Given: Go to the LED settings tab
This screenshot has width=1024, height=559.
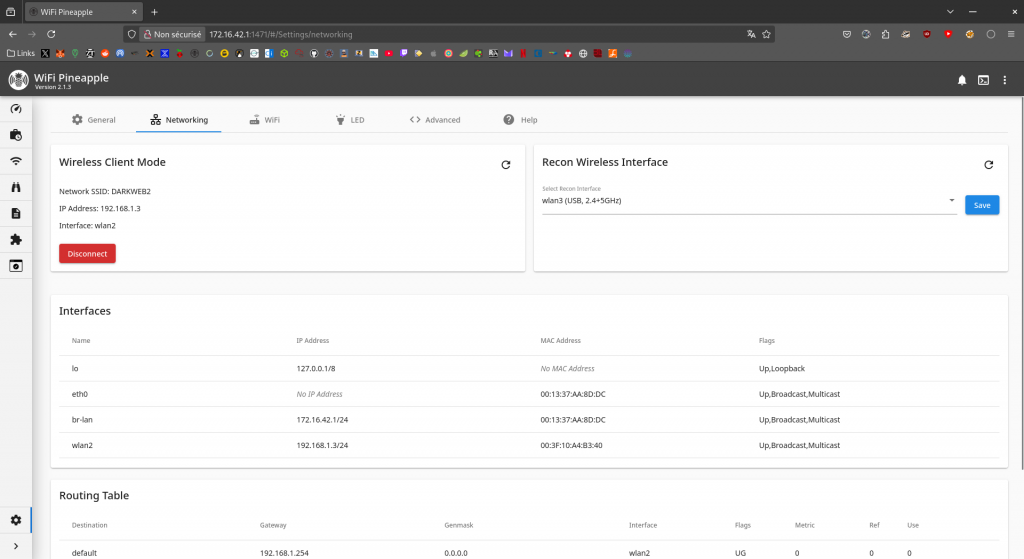Looking at the screenshot, I should 350,120.
